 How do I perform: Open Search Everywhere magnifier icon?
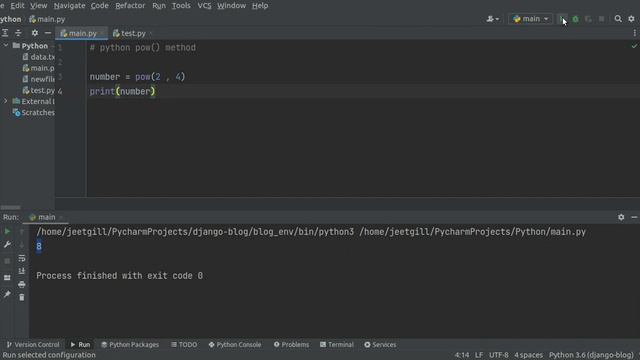[x=618, y=19]
